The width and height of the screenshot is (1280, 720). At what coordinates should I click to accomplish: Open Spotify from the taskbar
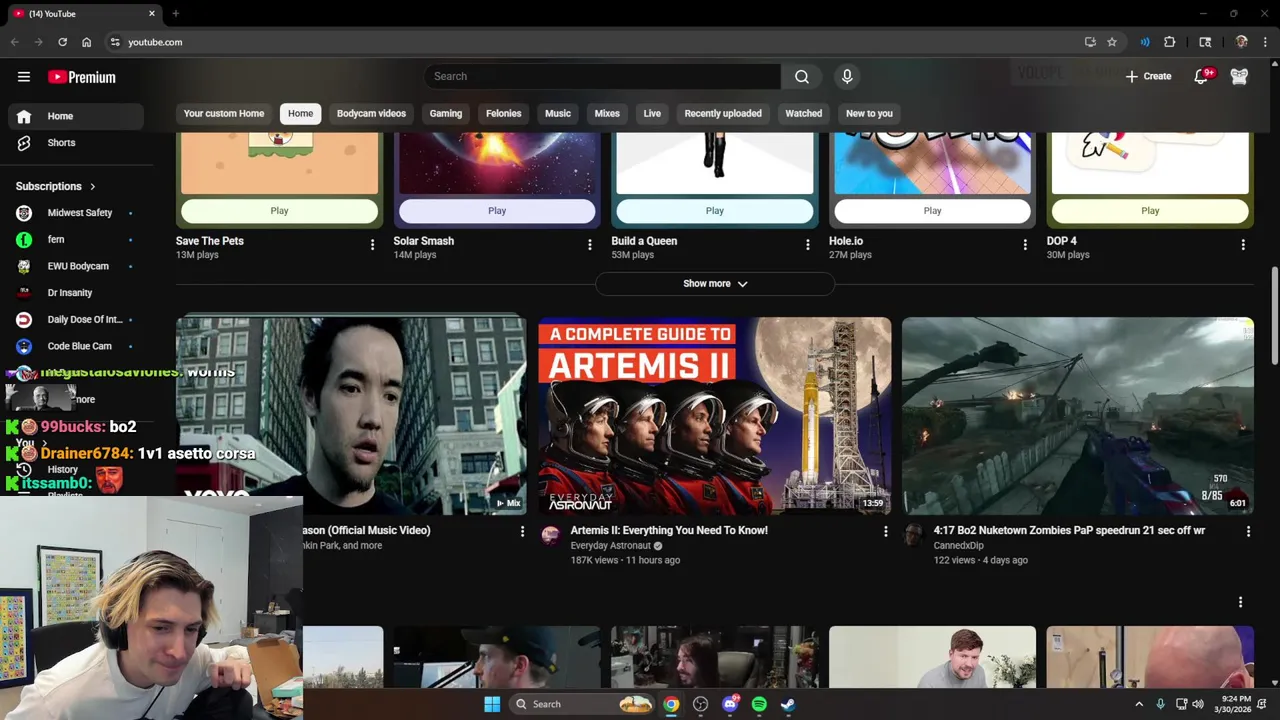(759, 704)
